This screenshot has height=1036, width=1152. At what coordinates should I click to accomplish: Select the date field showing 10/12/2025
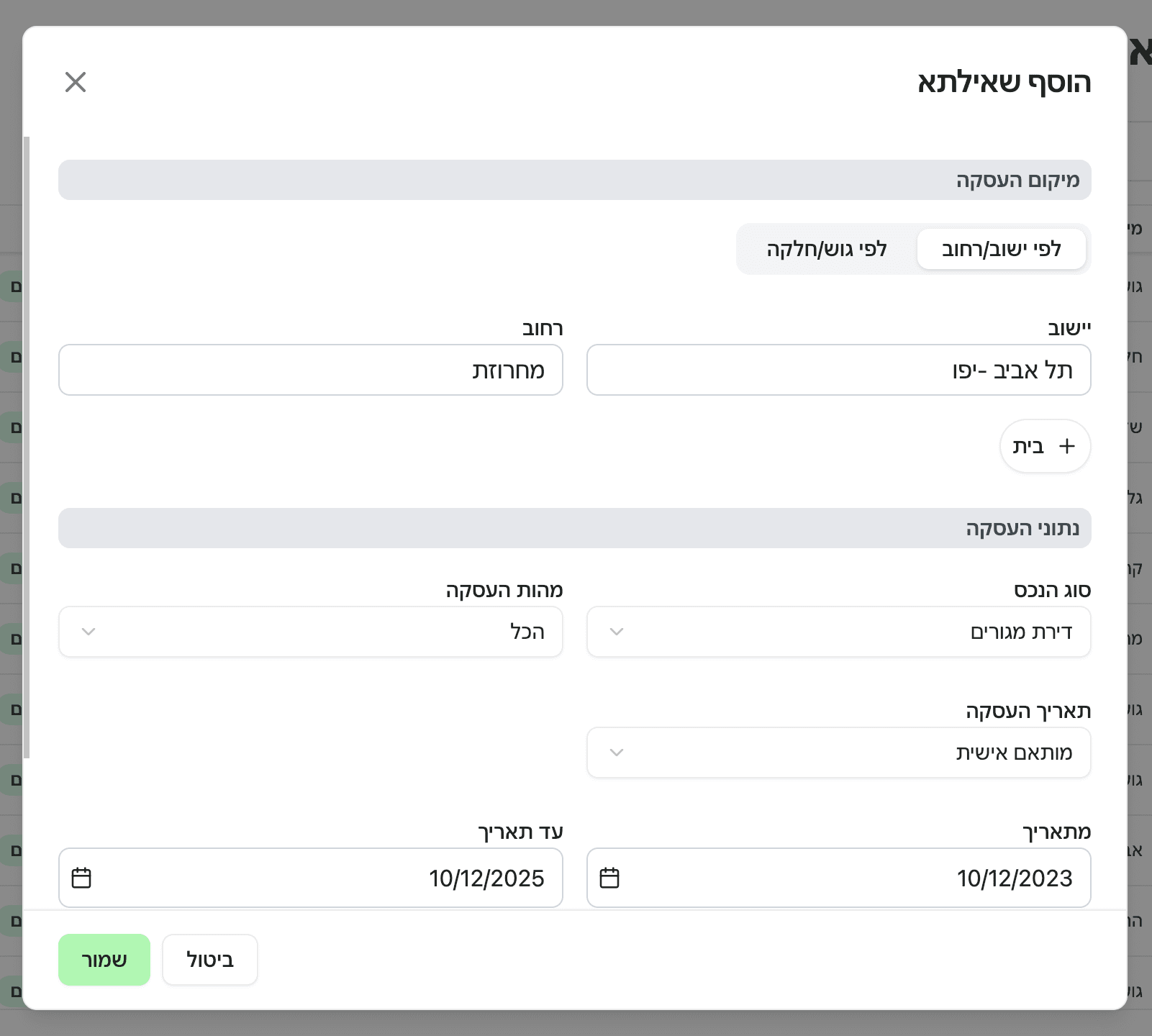tap(310, 877)
